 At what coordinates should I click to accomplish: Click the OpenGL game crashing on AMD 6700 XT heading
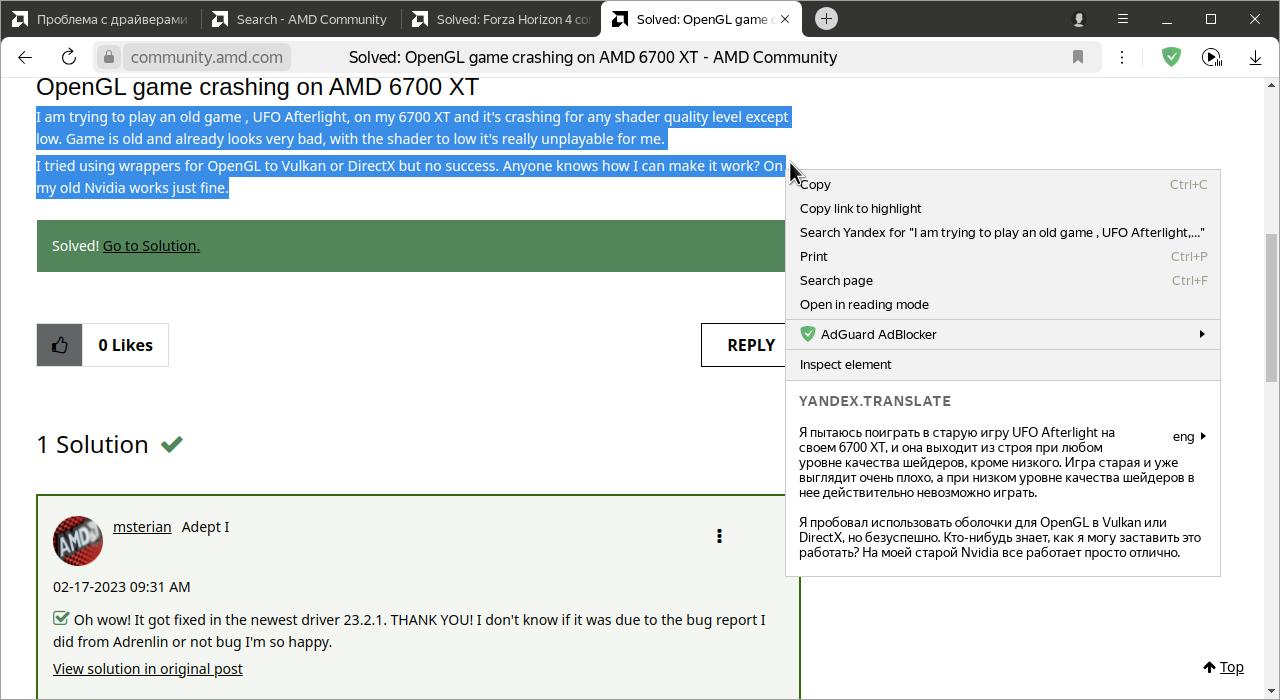[x=257, y=87]
